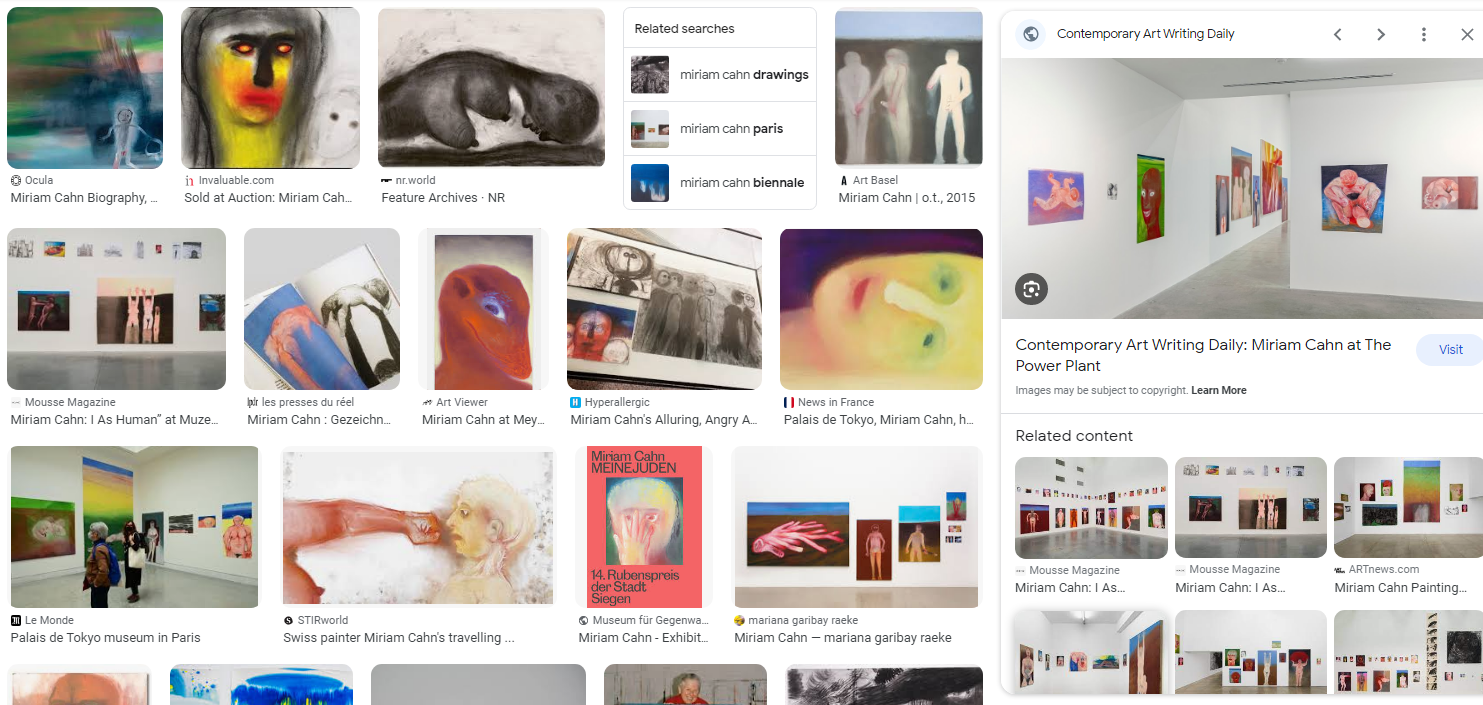Open the ARTnews.com related content thumbnail
This screenshot has width=1483, height=705.
tap(1408, 507)
